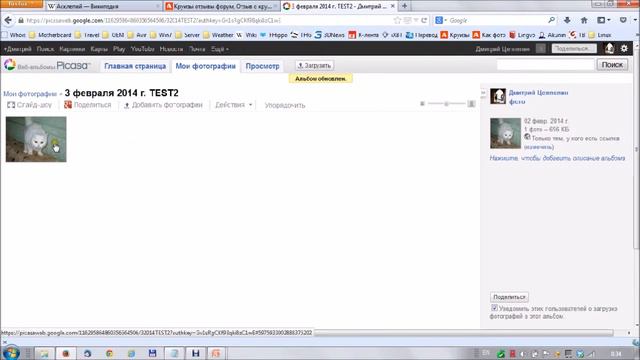Click the browser URL address bar
640x360 pixels.
(208, 20)
